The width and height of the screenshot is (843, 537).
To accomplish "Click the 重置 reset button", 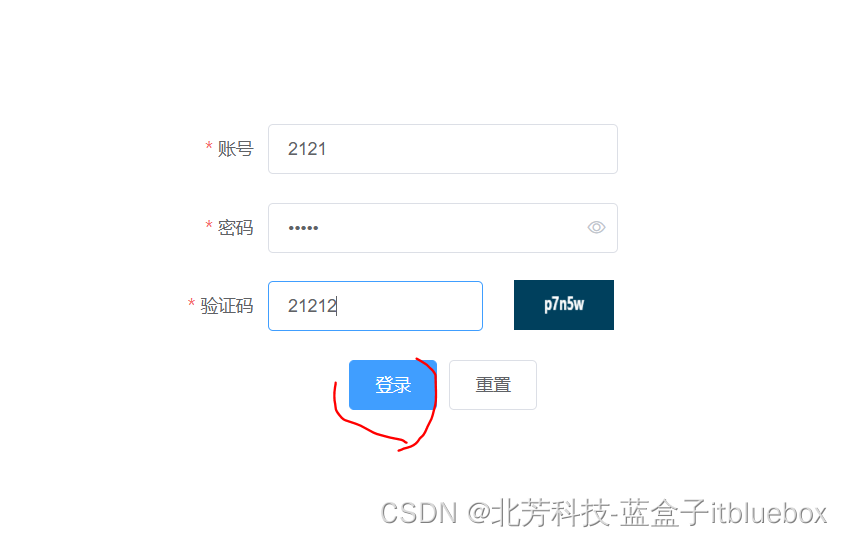I will pyautogui.click(x=492, y=385).
